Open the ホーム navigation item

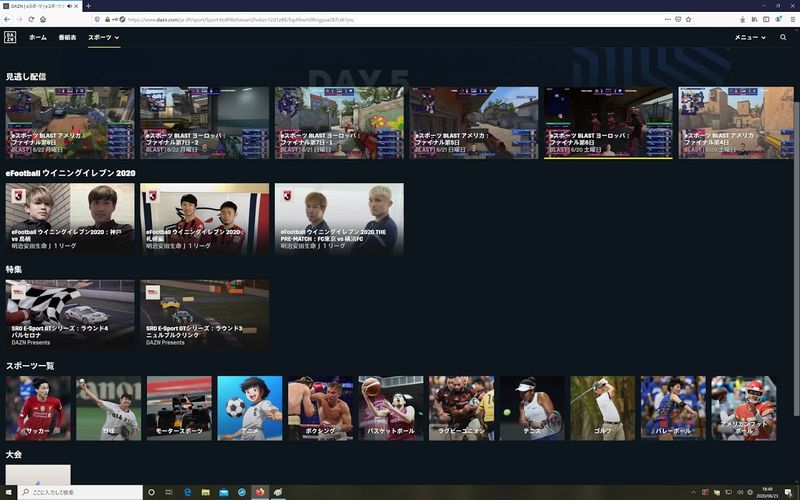tap(37, 37)
